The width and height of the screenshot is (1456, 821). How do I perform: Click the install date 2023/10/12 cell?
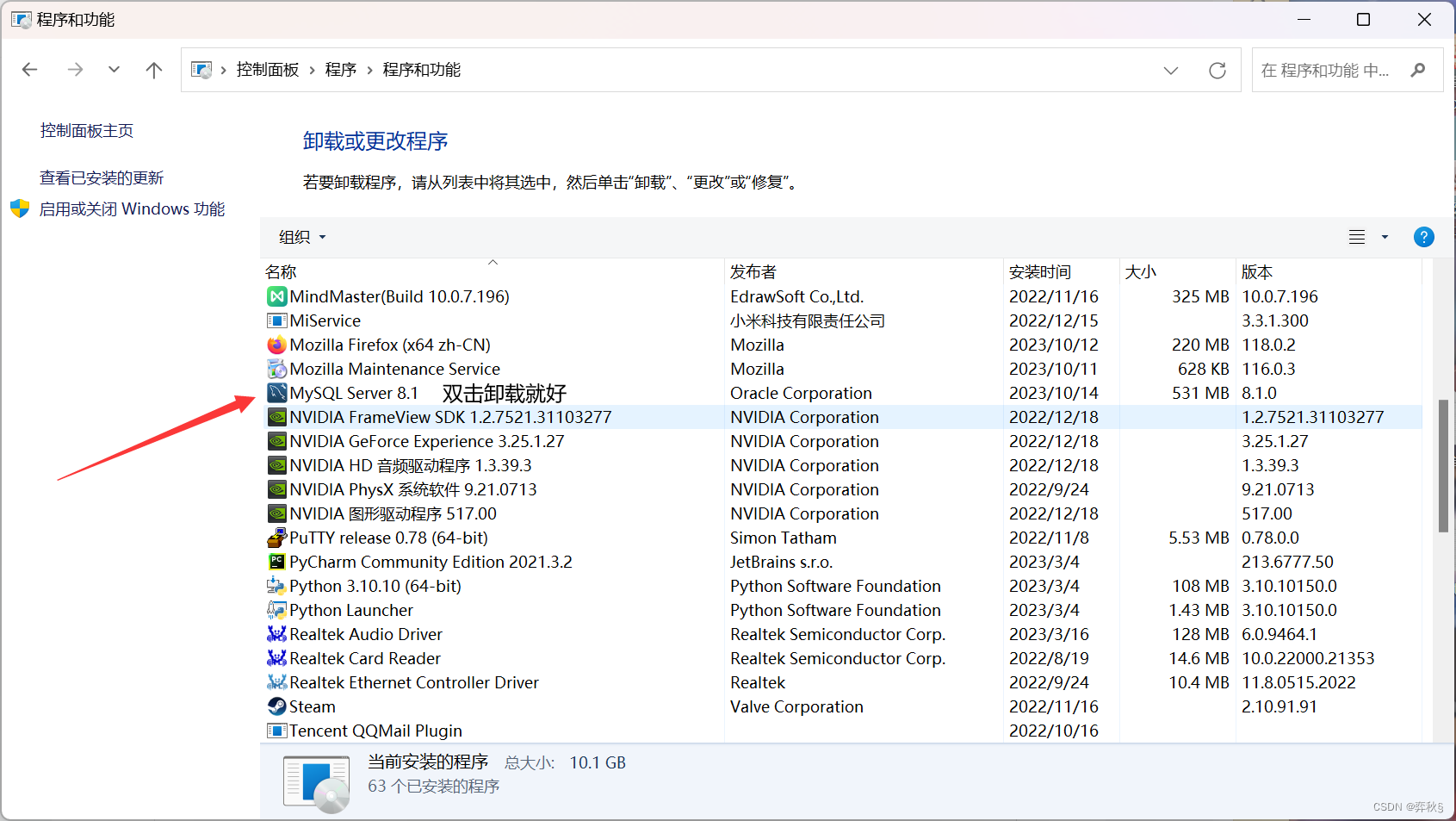coord(1054,345)
